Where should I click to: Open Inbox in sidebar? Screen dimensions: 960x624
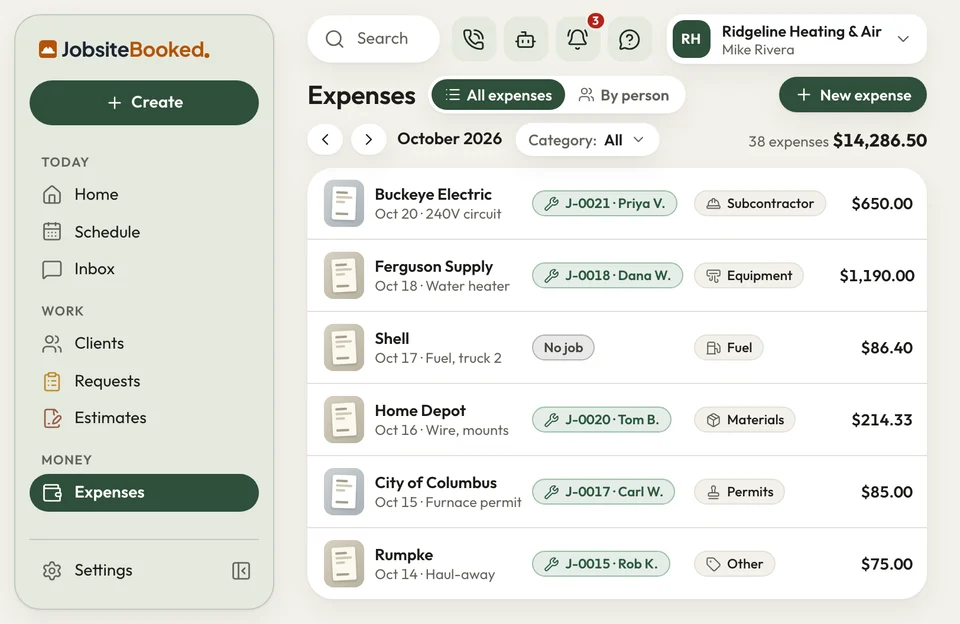144,269
